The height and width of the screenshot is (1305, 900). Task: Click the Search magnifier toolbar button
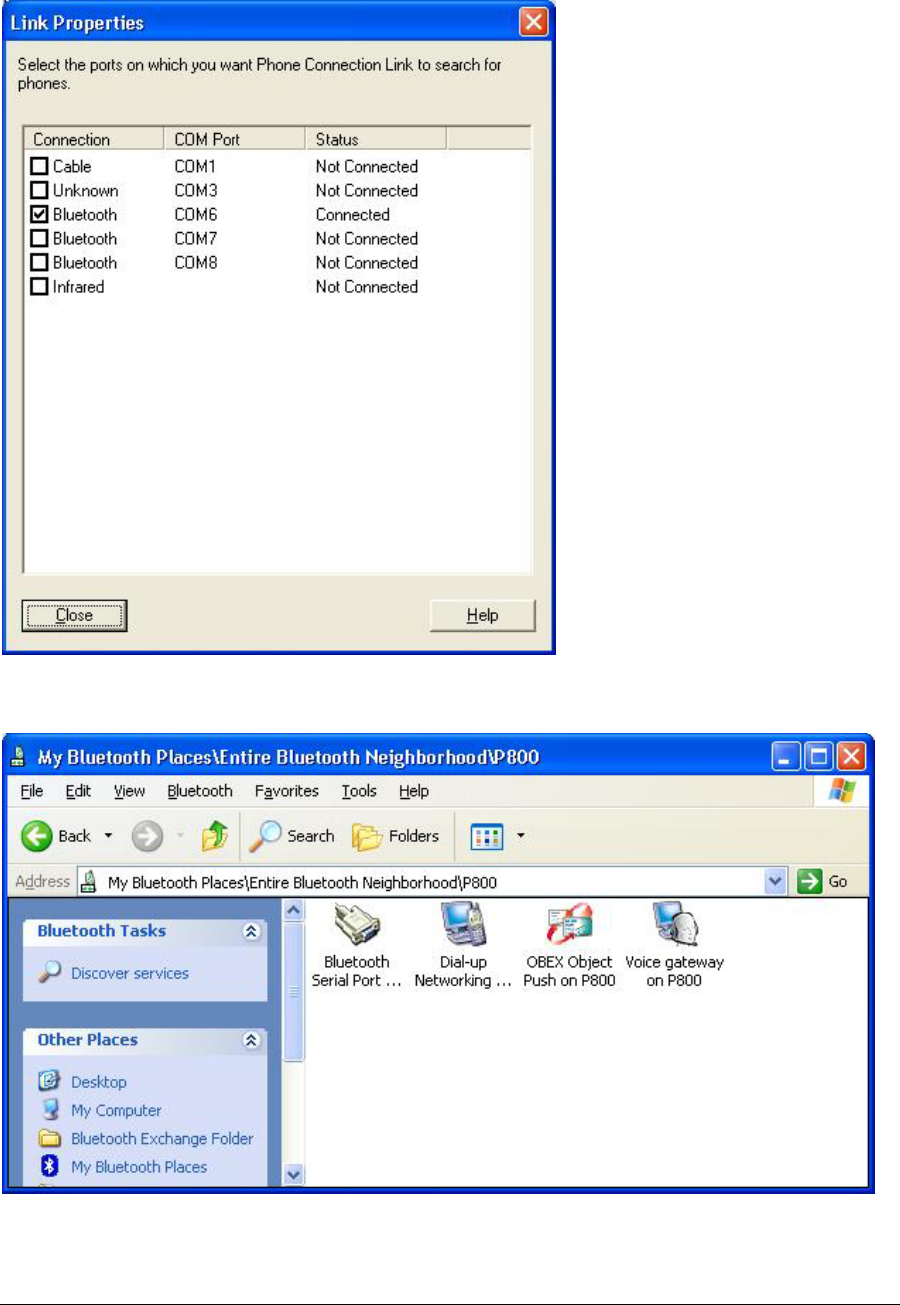coord(291,836)
